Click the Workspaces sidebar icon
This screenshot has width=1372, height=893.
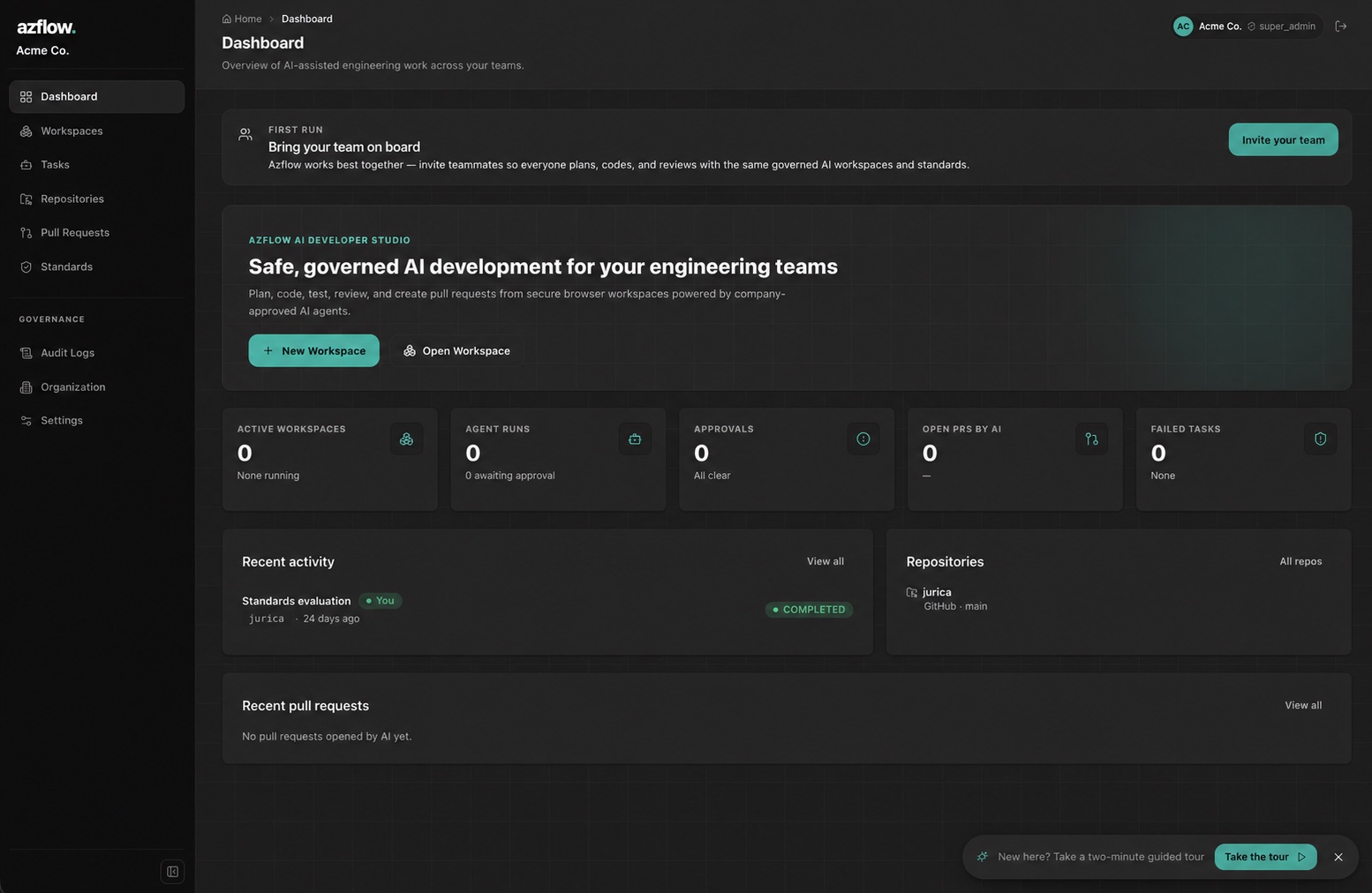pyautogui.click(x=26, y=131)
